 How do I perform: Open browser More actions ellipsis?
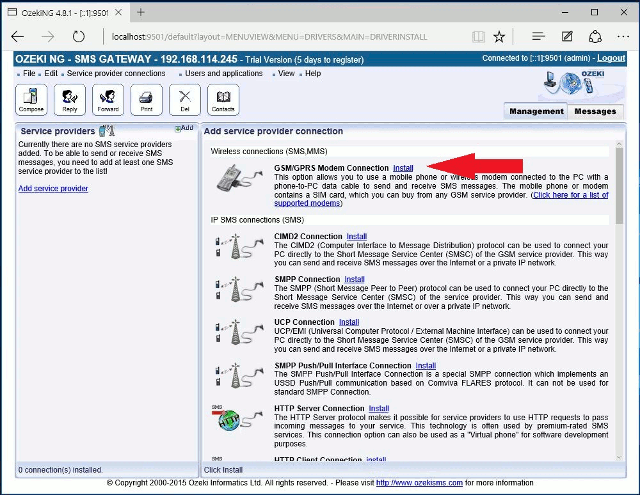click(x=623, y=37)
